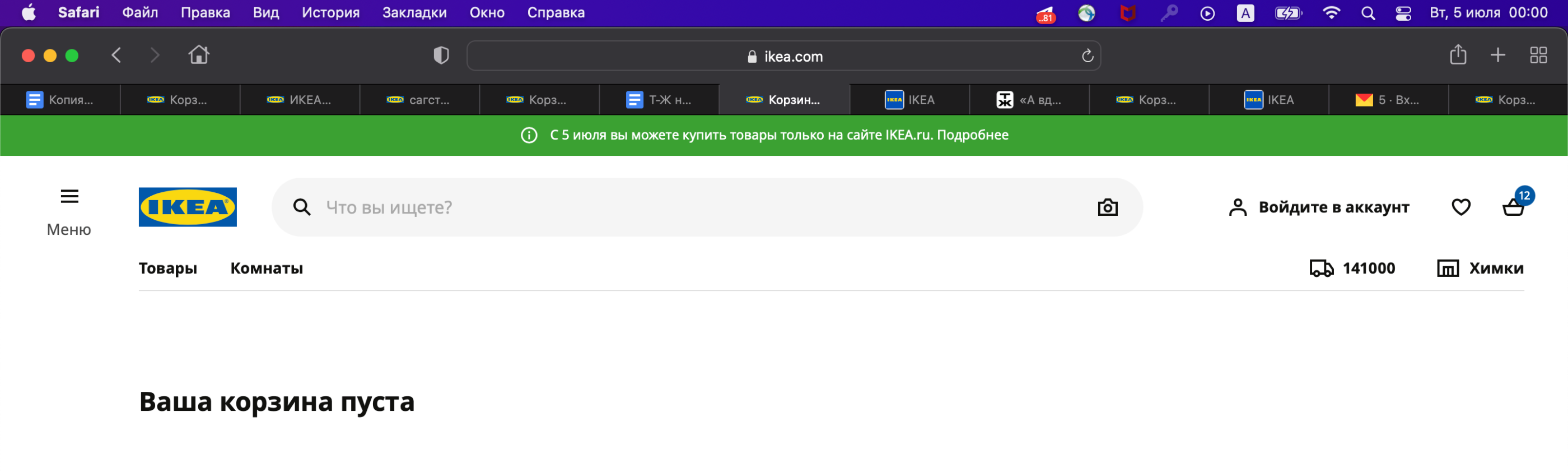The width and height of the screenshot is (1568, 472).
Task: Open Wi-Fi menu in menu bar
Action: pos(1331,13)
